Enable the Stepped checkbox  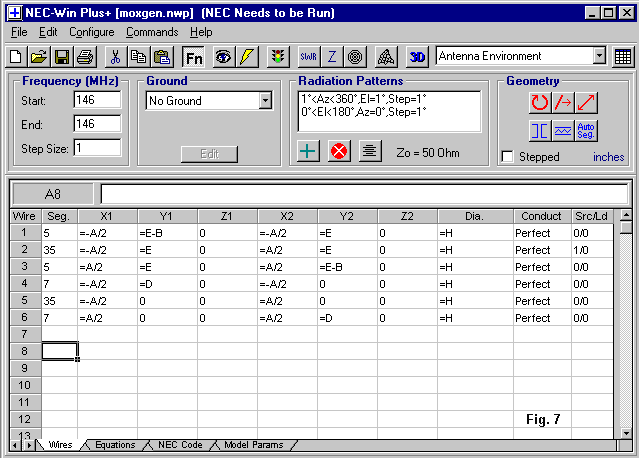click(x=507, y=157)
